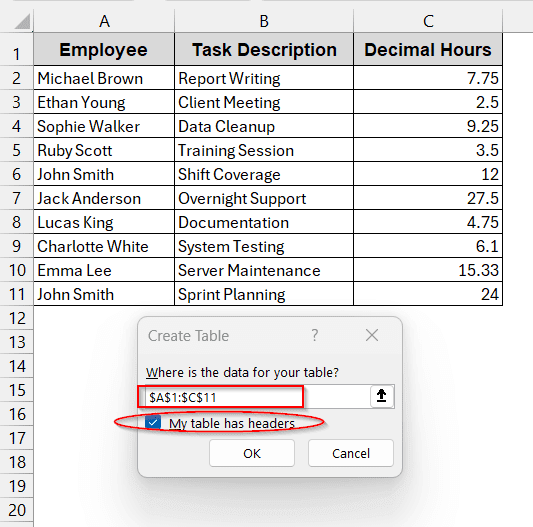Select row 5 header

coord(17,150)
